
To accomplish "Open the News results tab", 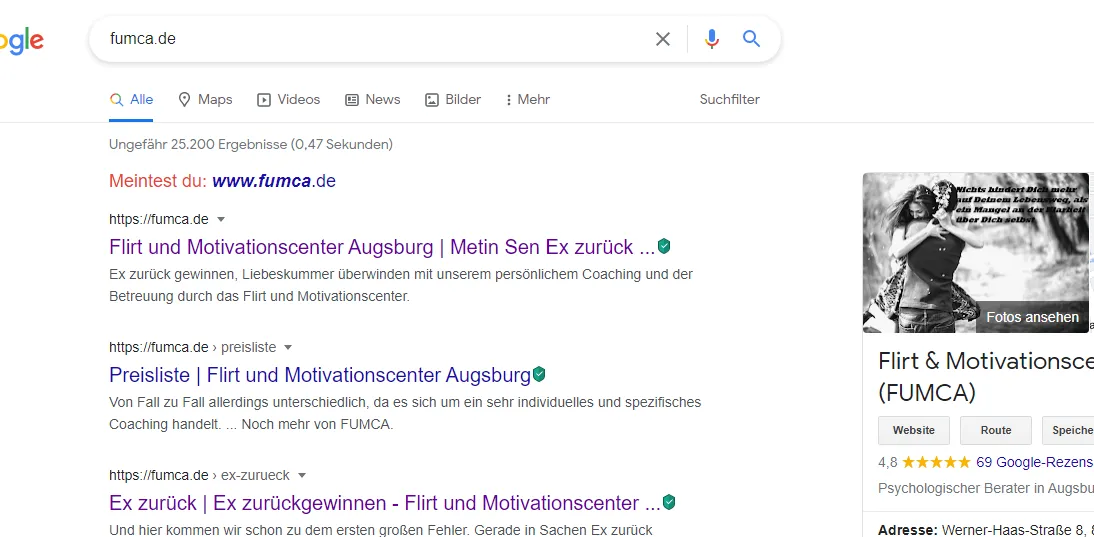I will click(x=373, y=100).
